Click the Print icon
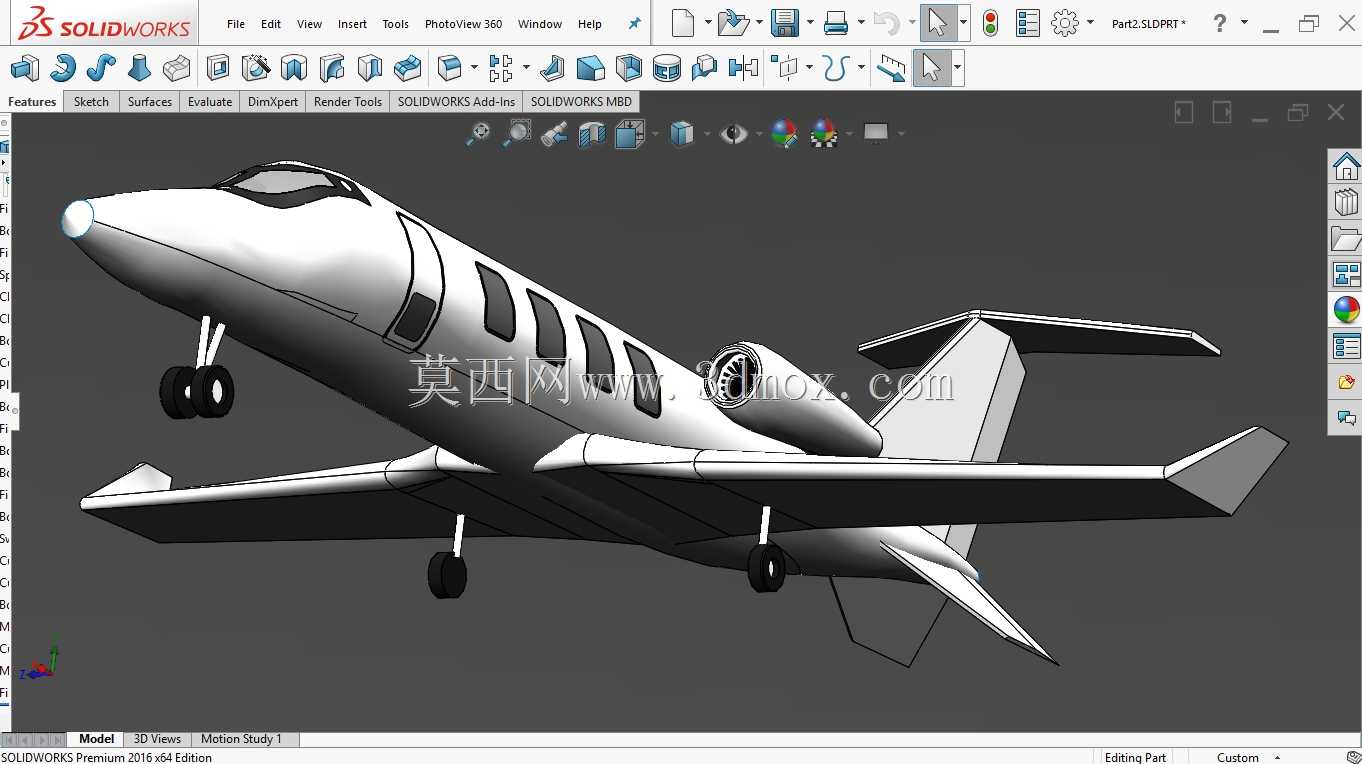Viewport: 1362px width, 764px height. pos(836,23)
